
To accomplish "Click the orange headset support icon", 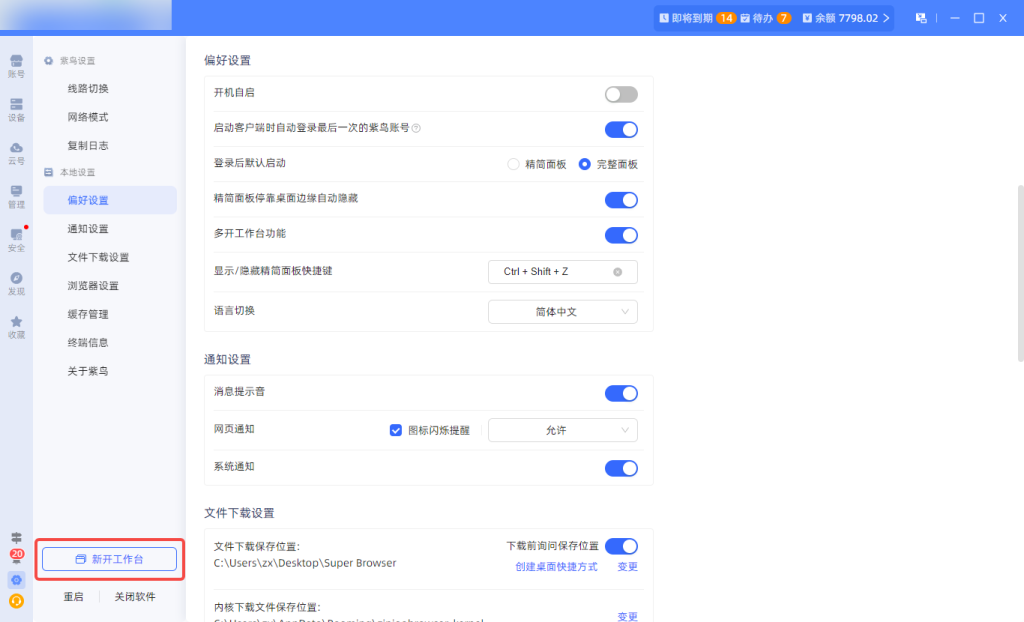I will click(x=16, y=601).
